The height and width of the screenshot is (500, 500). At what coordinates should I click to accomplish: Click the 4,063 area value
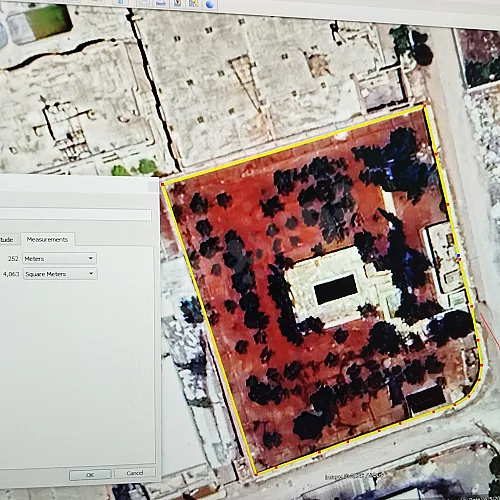(11, 274)
